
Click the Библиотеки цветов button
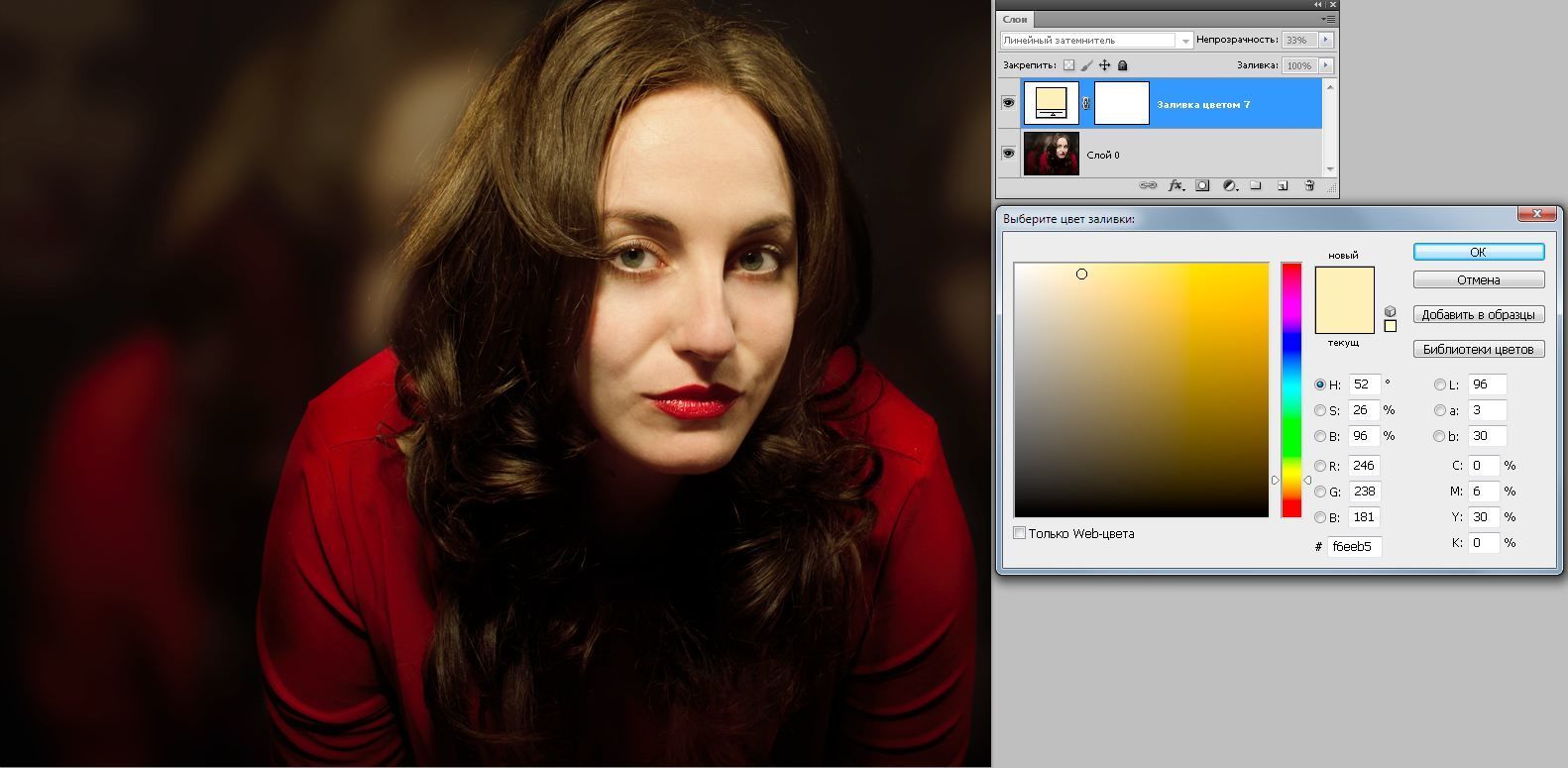[x=1478, y=349]
